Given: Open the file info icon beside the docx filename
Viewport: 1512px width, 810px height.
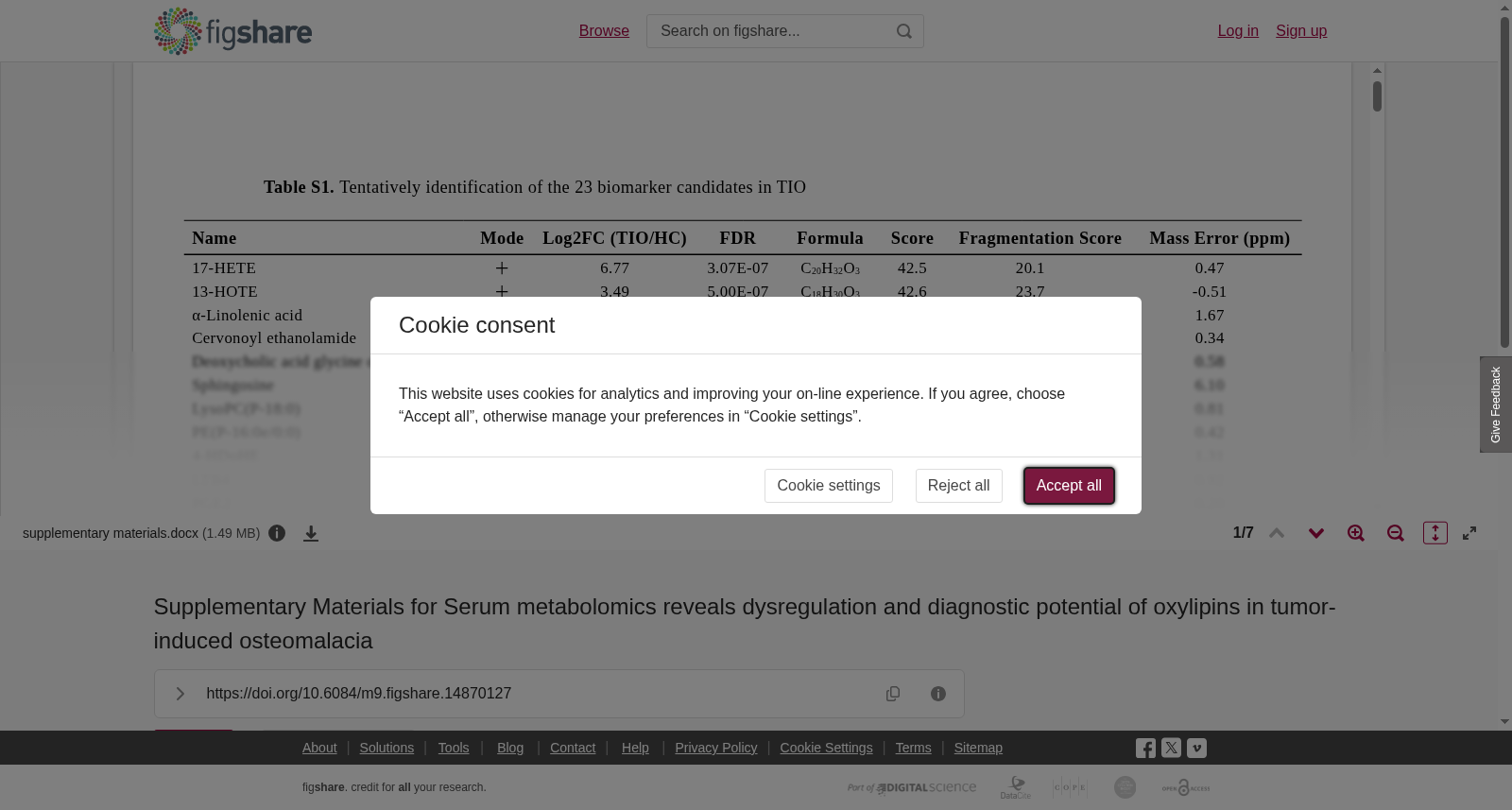Looking at the screenshot, I should tap(277, 533).
